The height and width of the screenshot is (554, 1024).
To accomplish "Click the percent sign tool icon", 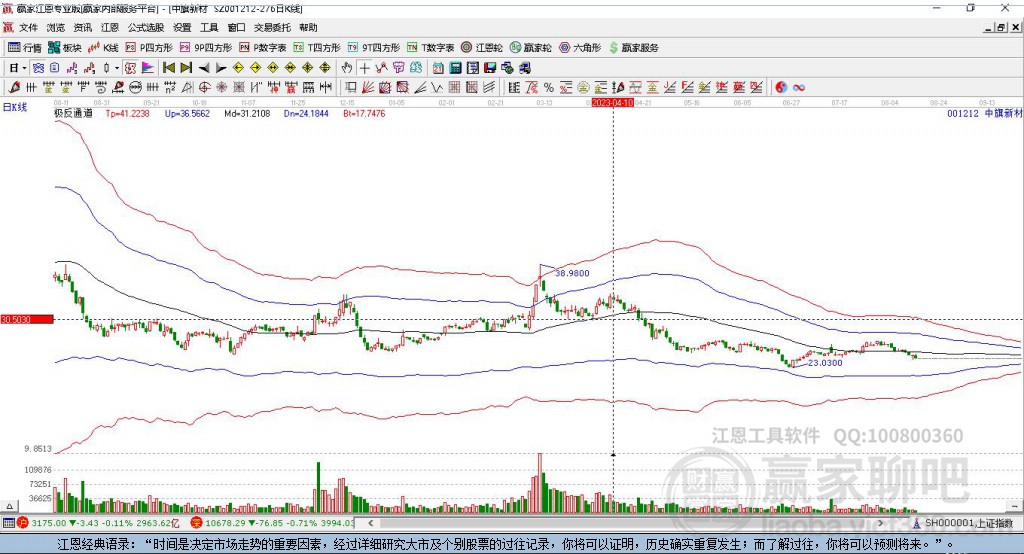I will 549,87.
